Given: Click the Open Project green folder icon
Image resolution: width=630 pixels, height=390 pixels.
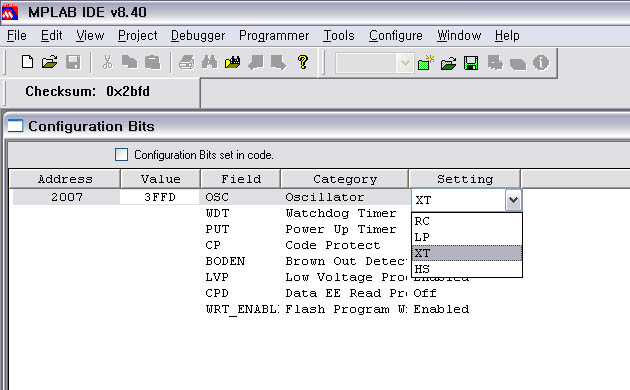Looking at the screenshot, I should tap(448, 63).
